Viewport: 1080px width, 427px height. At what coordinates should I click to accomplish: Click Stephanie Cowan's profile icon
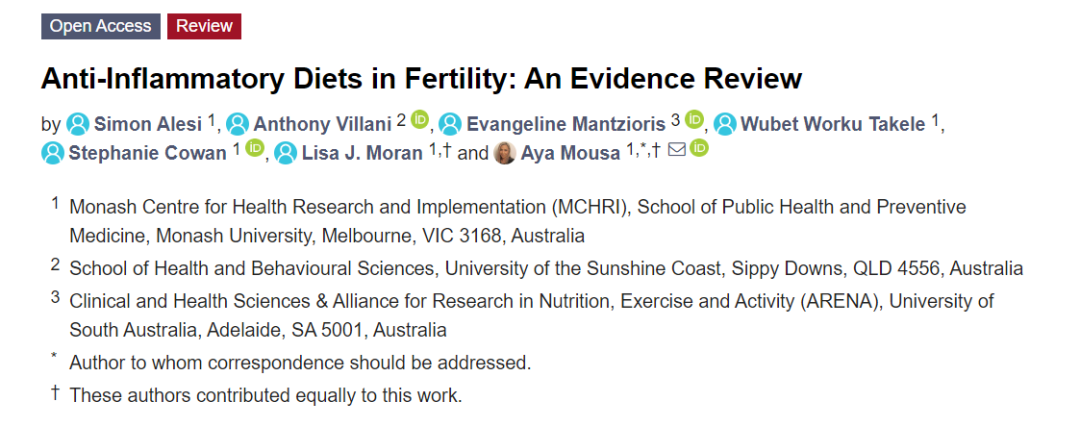53,153
